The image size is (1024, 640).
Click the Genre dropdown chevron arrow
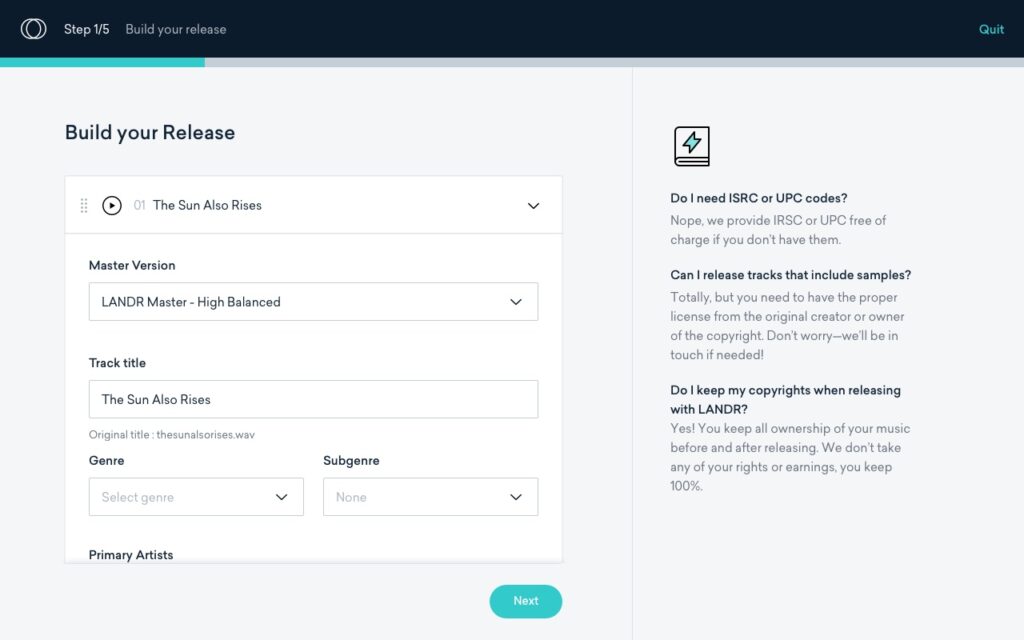[281, 497]
